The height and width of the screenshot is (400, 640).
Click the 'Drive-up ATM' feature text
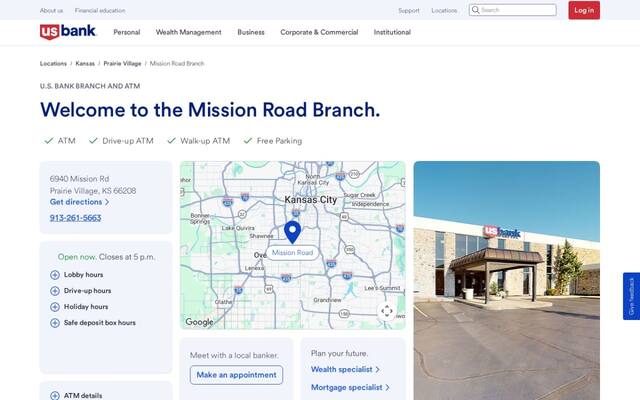128,141
